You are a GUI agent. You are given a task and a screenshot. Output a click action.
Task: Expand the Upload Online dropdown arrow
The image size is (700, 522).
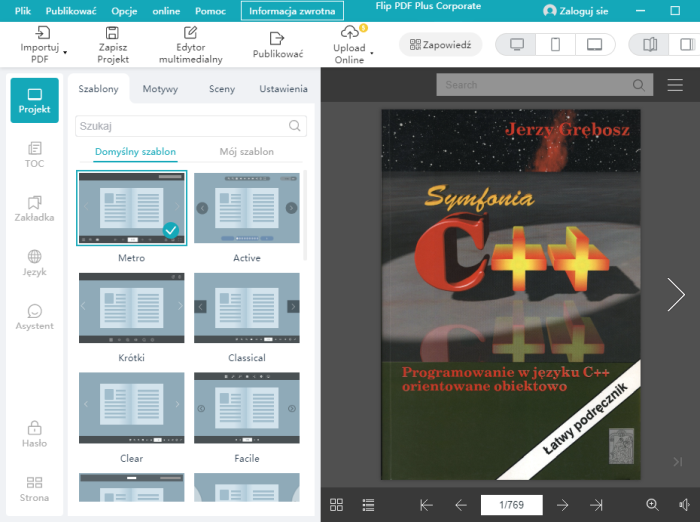pyautogui.click(x=371, y=53)
